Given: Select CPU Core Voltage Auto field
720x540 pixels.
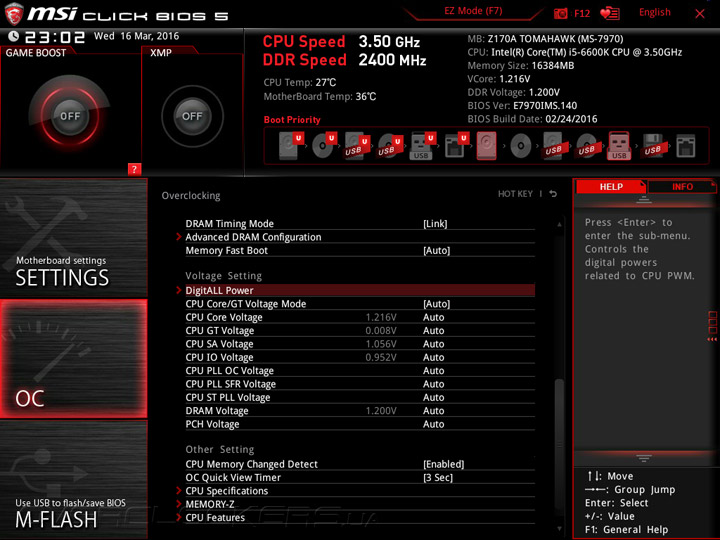Looking at the screenshot, I should [433, 317].
